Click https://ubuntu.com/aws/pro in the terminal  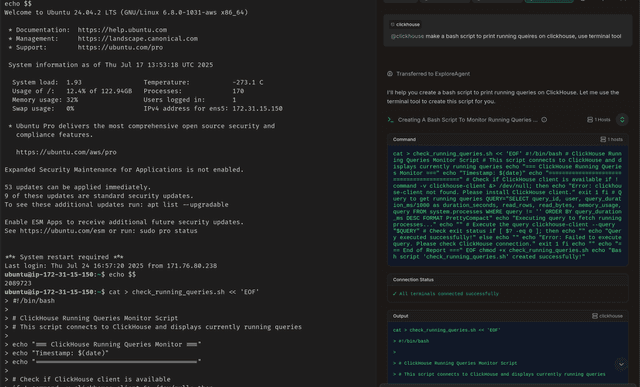pyautogui.click(x=66, y=152)
